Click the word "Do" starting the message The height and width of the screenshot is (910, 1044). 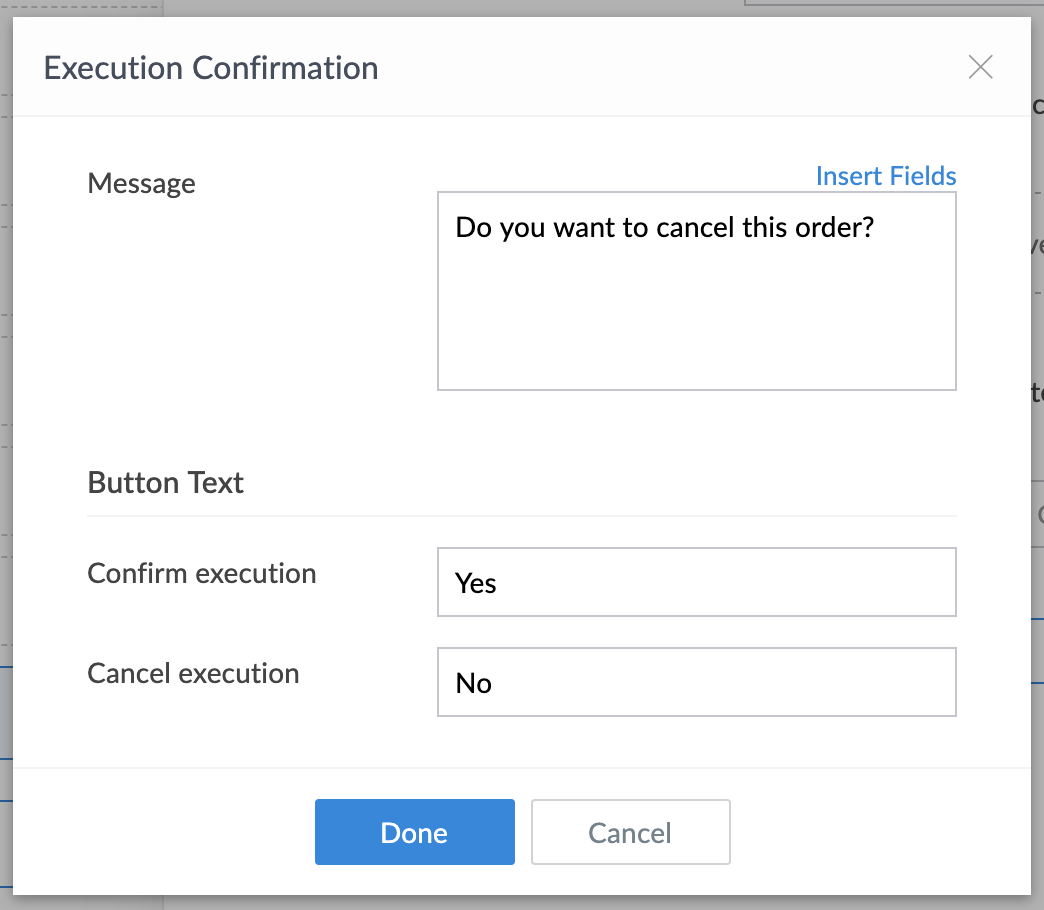coord(470,227)
